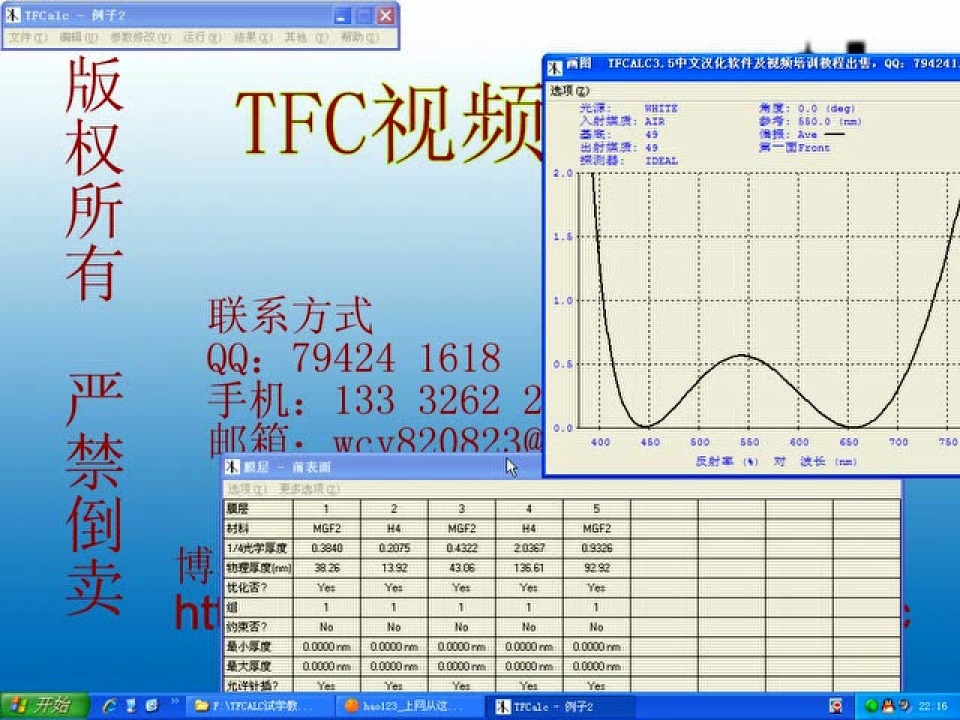Toggle layer 2 约束否 No cell

pyautogui.click(x=394, y=627)
